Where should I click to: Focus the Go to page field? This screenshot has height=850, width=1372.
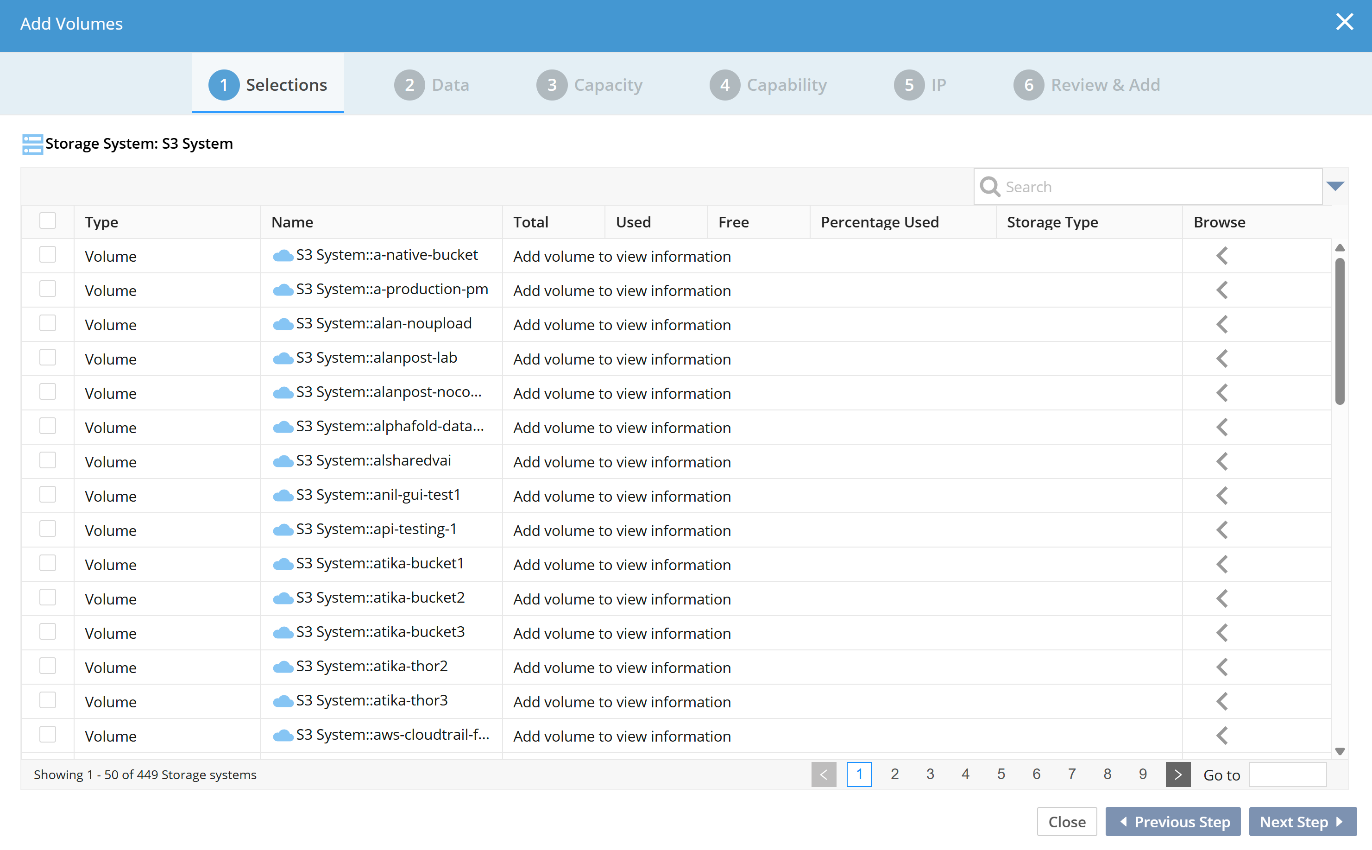pos(1288,774)
